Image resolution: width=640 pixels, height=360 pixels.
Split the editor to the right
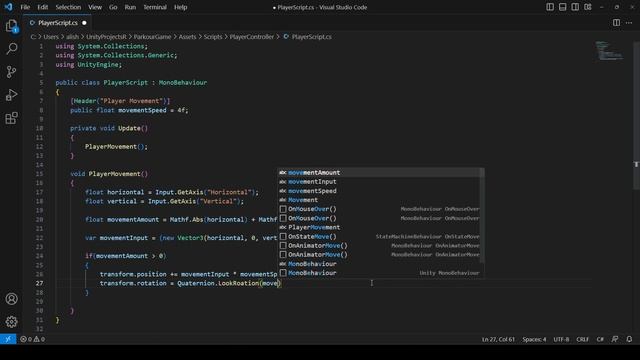click(616, 23)
